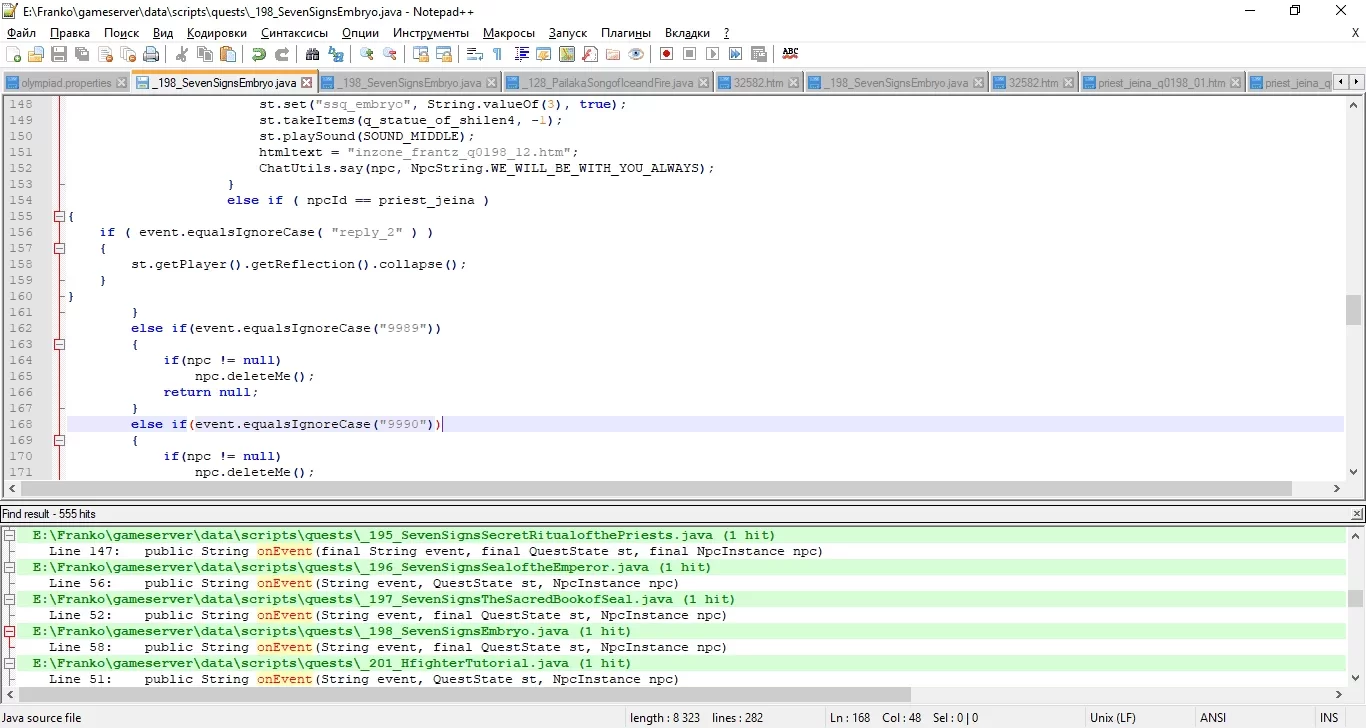This screenshot has width=1366, height=728.
Task: Collapse the code fold at line 169
Action: (x=59, y=440)
